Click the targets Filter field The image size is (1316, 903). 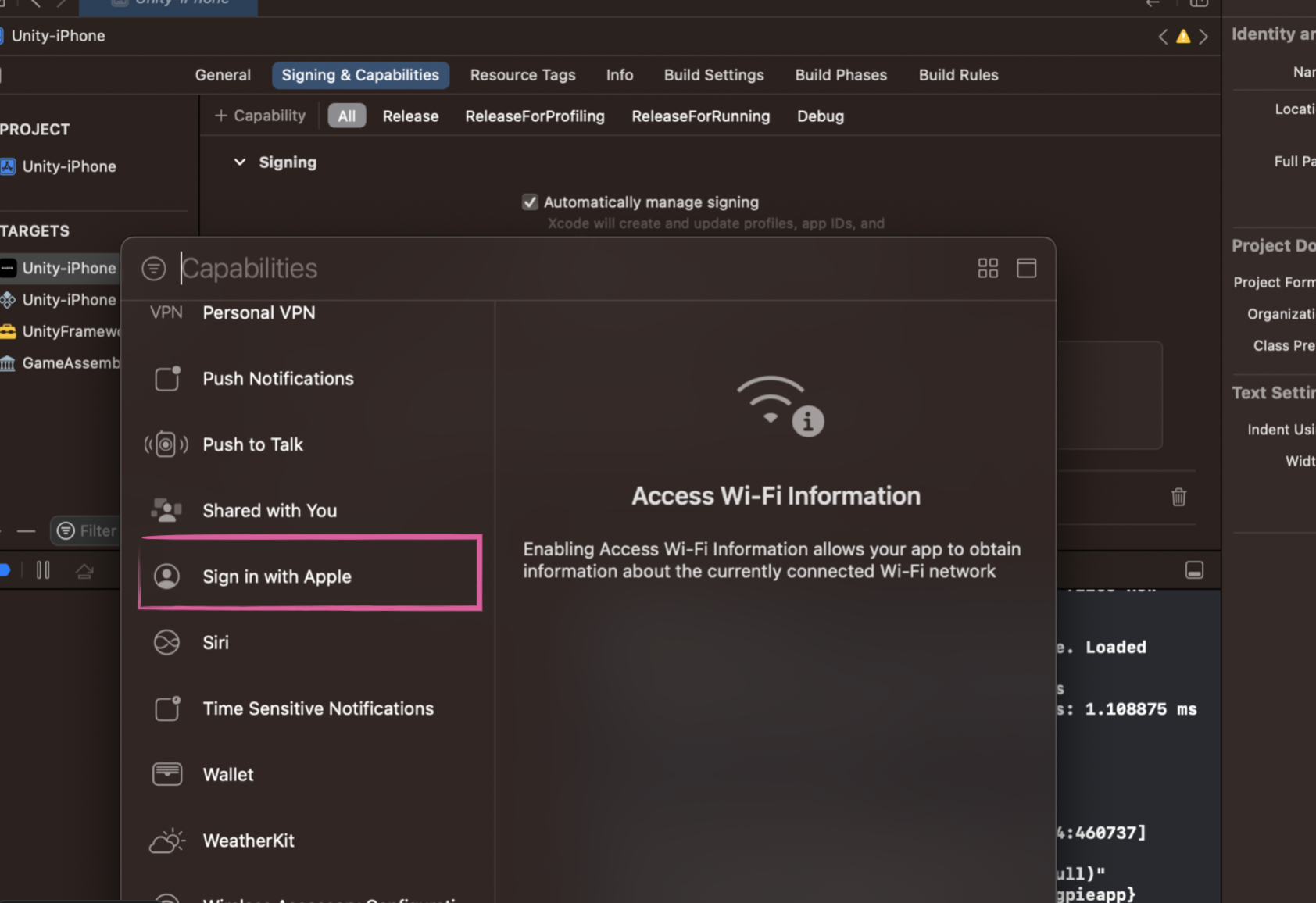(86, 531)
